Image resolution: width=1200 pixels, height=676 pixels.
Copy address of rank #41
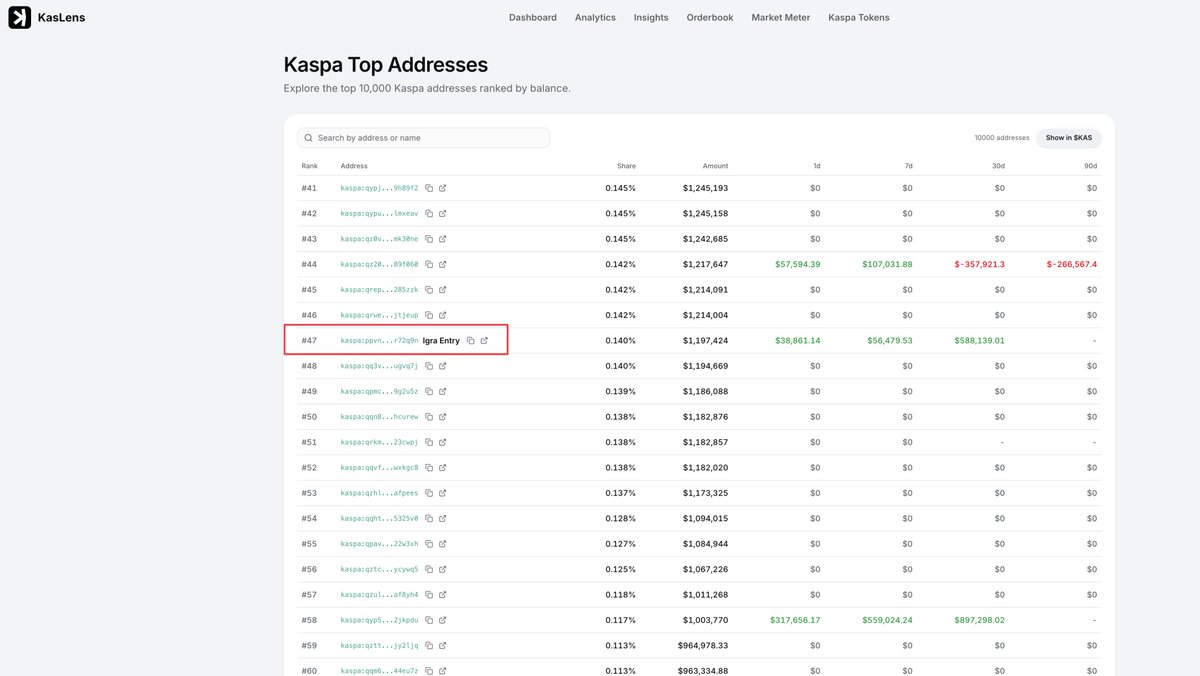coord(428,188)
